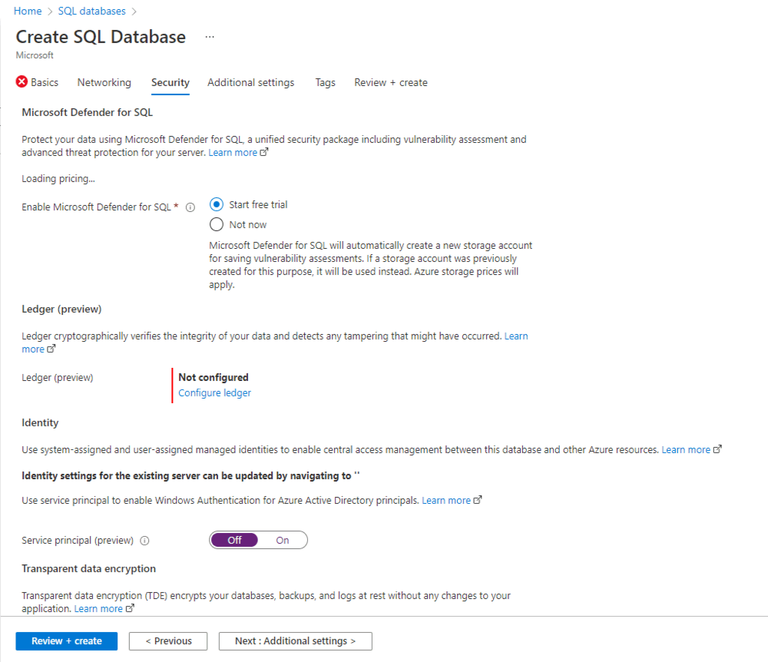The width and height of the screenshot is (768, 662).
Task: Open the ellipsis menu next to the title
Action: 210,37
